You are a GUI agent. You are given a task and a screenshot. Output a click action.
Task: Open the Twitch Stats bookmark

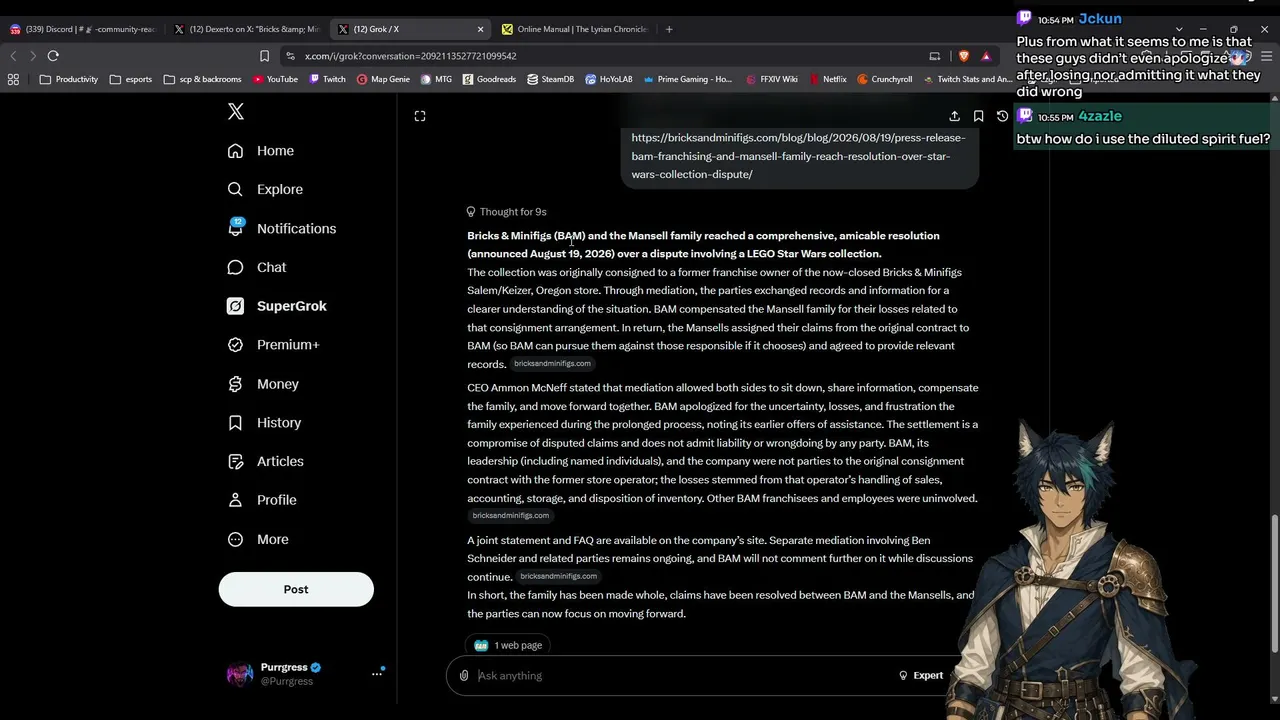967,79
